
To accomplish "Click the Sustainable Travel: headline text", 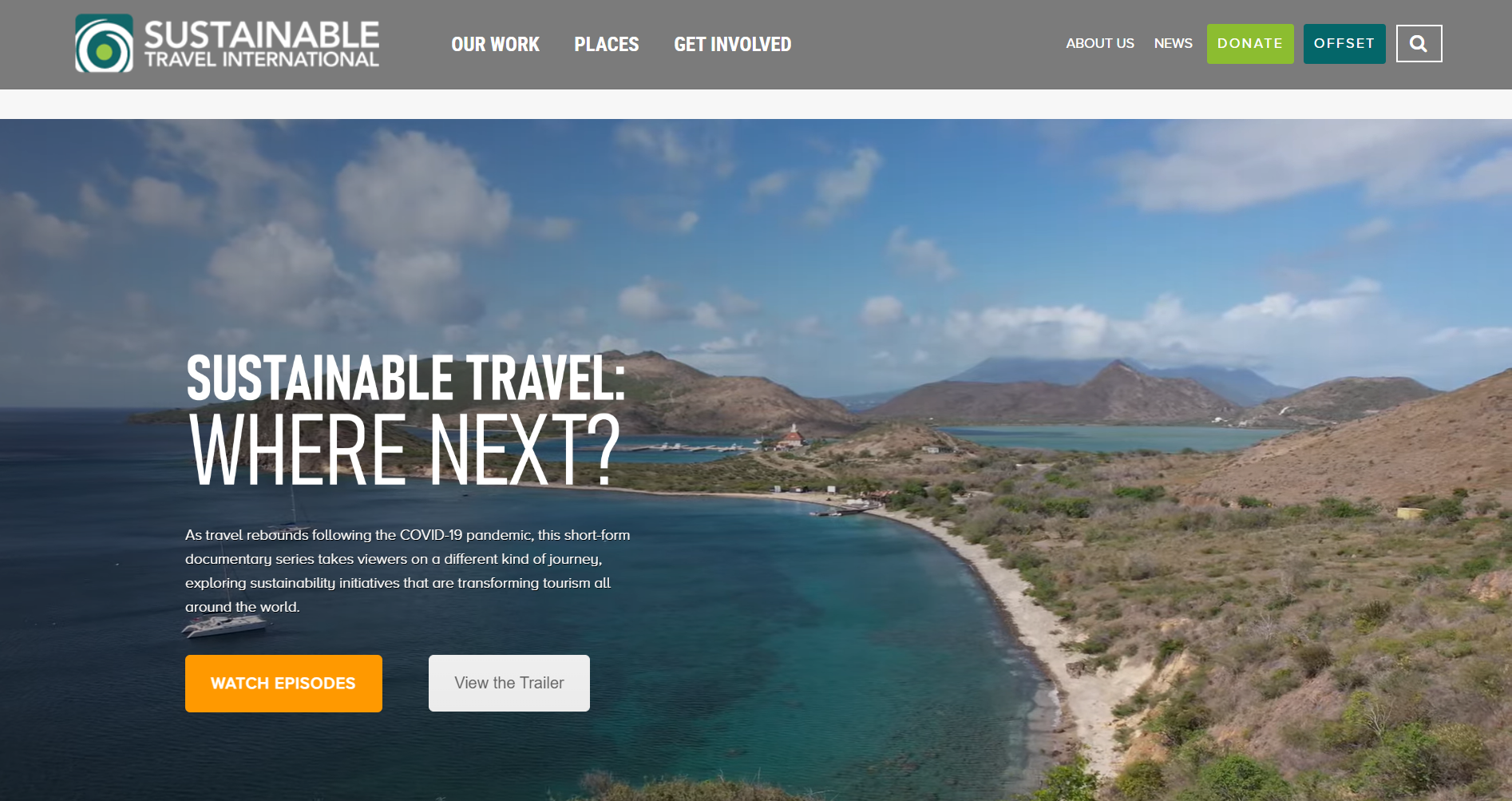I will [406, 378].
